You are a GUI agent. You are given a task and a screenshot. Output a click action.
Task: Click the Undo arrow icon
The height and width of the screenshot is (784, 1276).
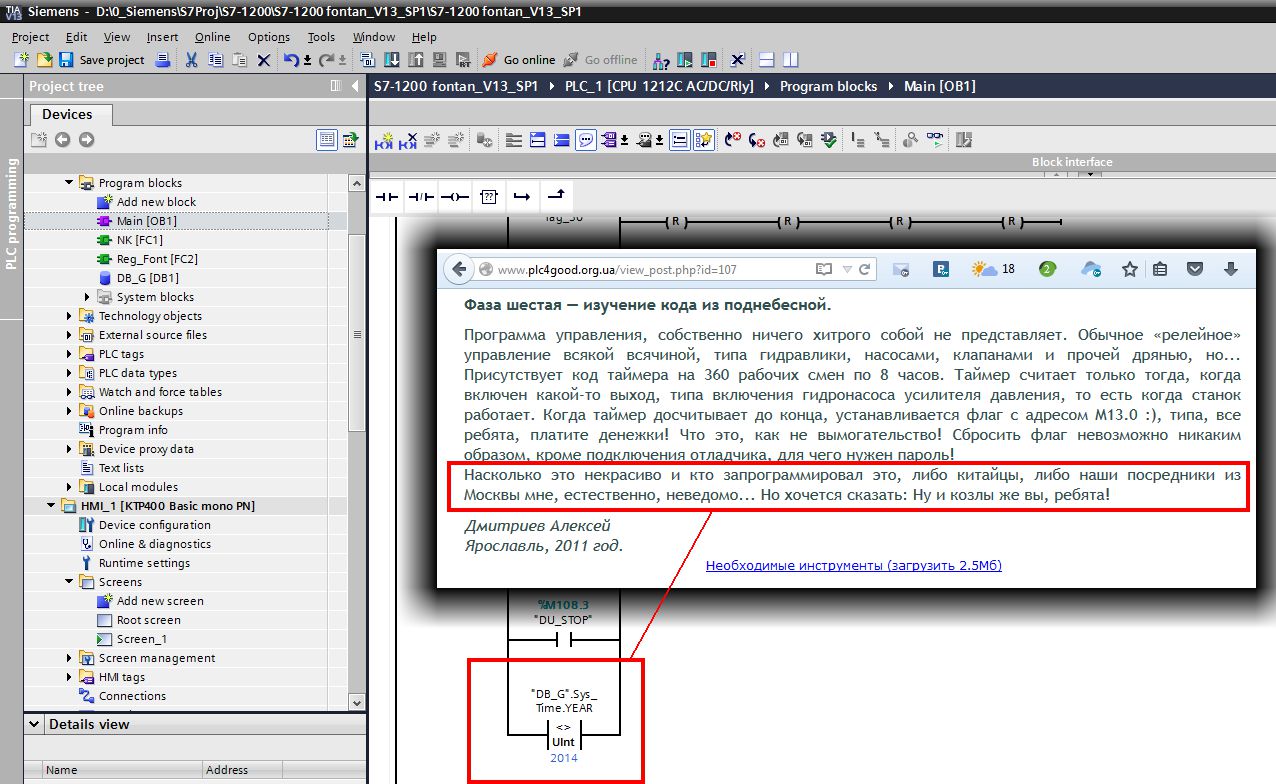(x=290, y=60)
